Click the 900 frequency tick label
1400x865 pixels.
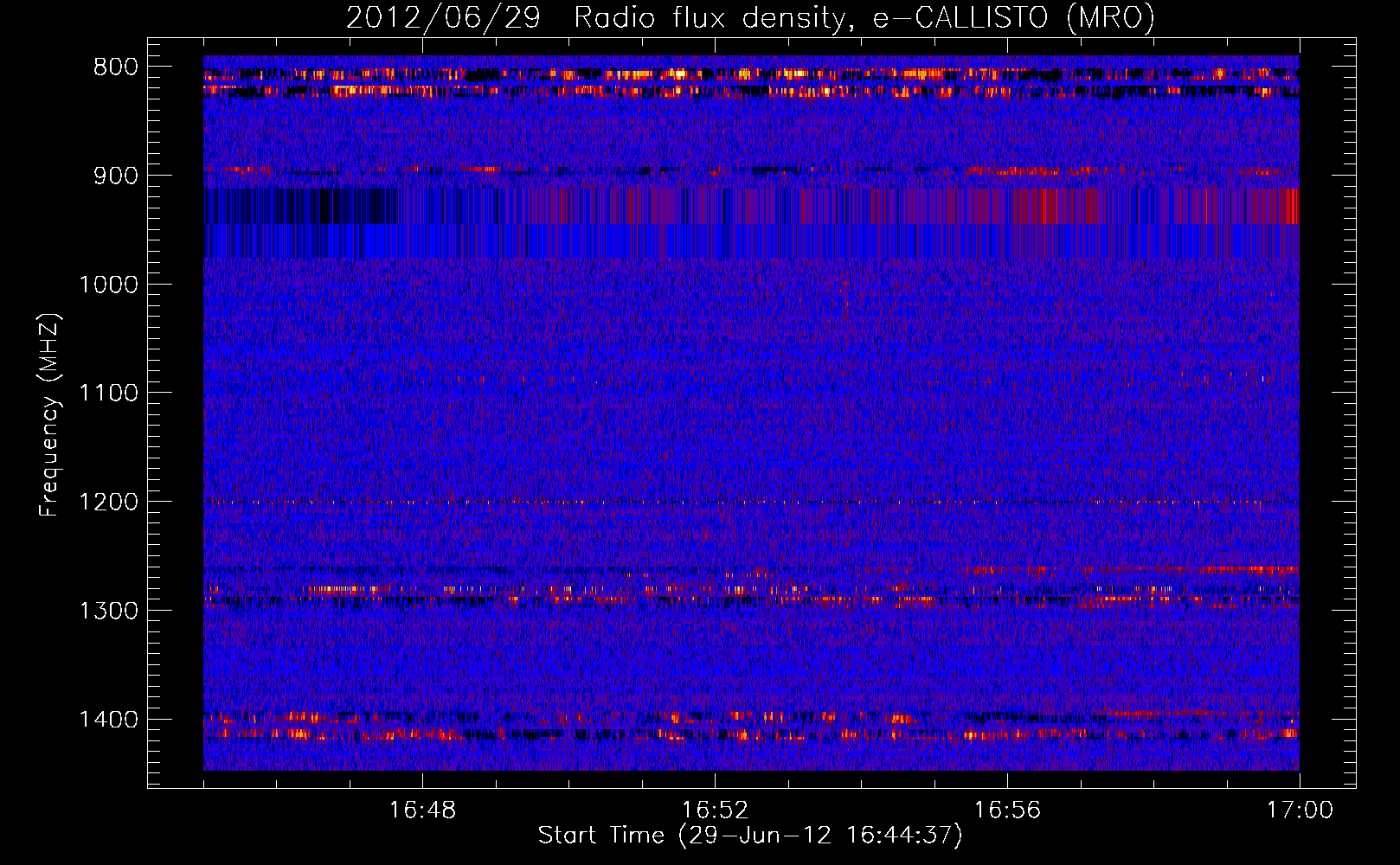(x=116, y=176)
